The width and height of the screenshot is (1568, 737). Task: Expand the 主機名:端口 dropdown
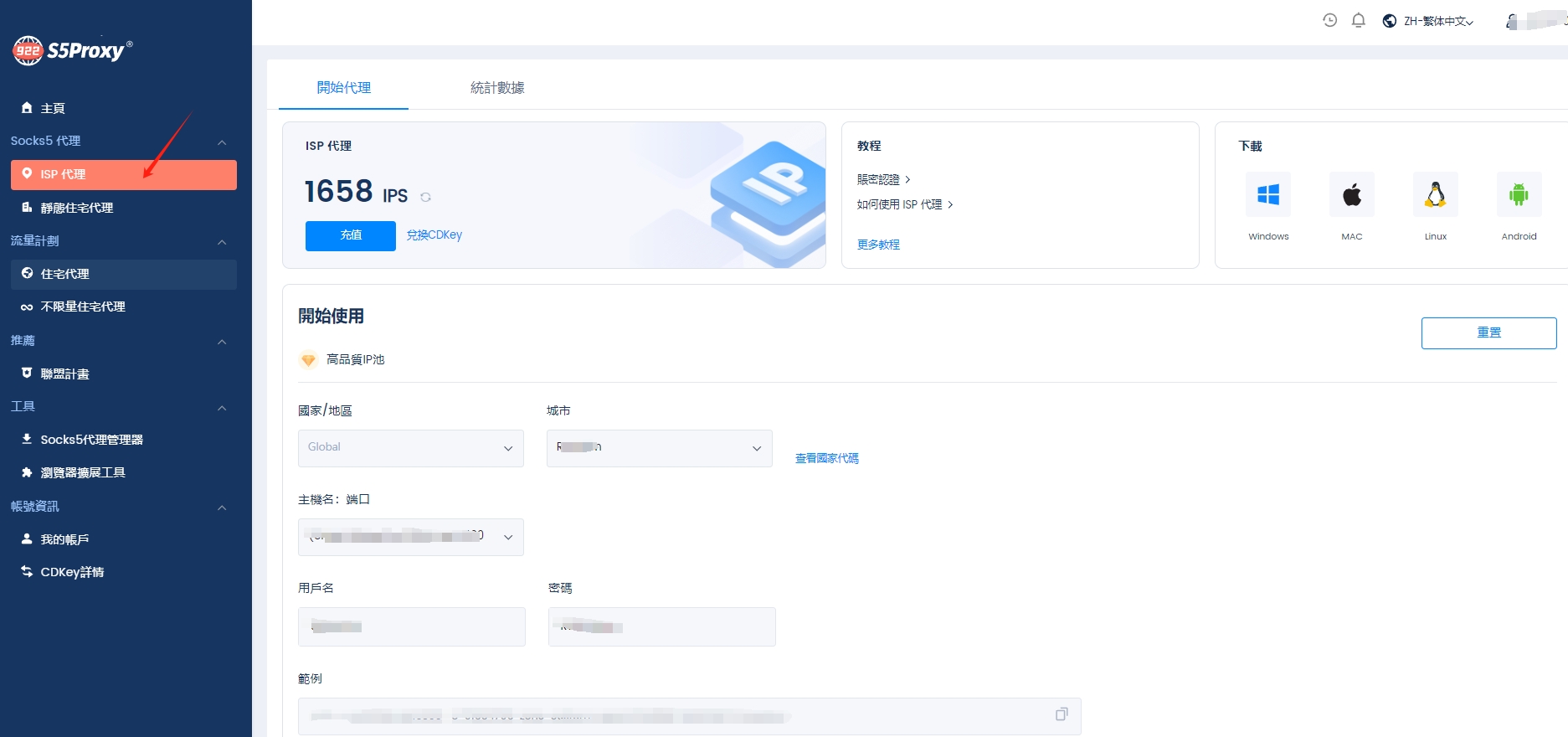click(410, 537)
